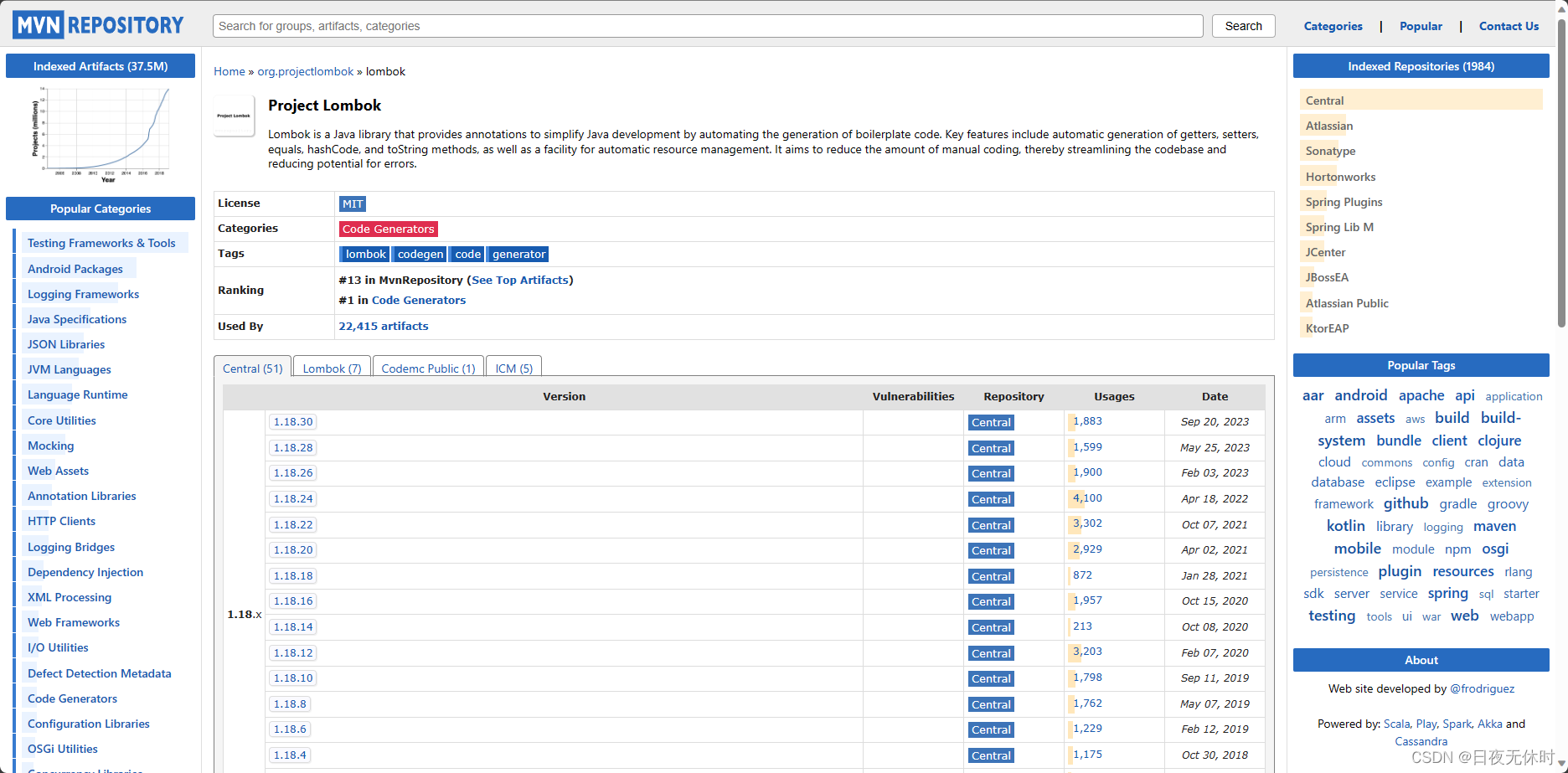Open the Cassandra powered-by link
The height and width of the screenshot is (773, 1568).
point(1421,741)
